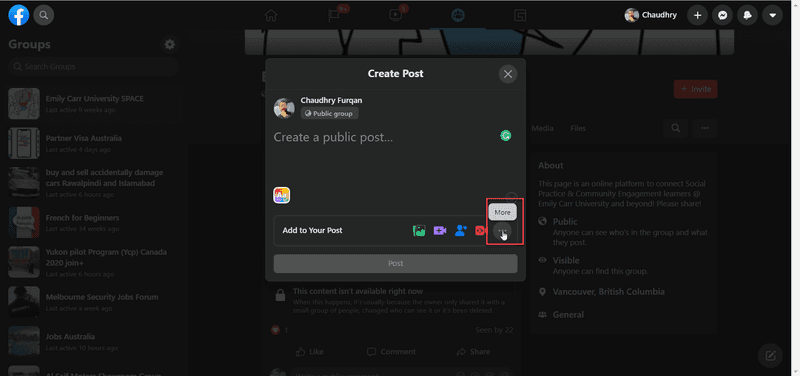Open the Yukon pilot Program (Ycp) Canada group
The width and height of the screenshot is (800, 376).
[x=93, y=262]
